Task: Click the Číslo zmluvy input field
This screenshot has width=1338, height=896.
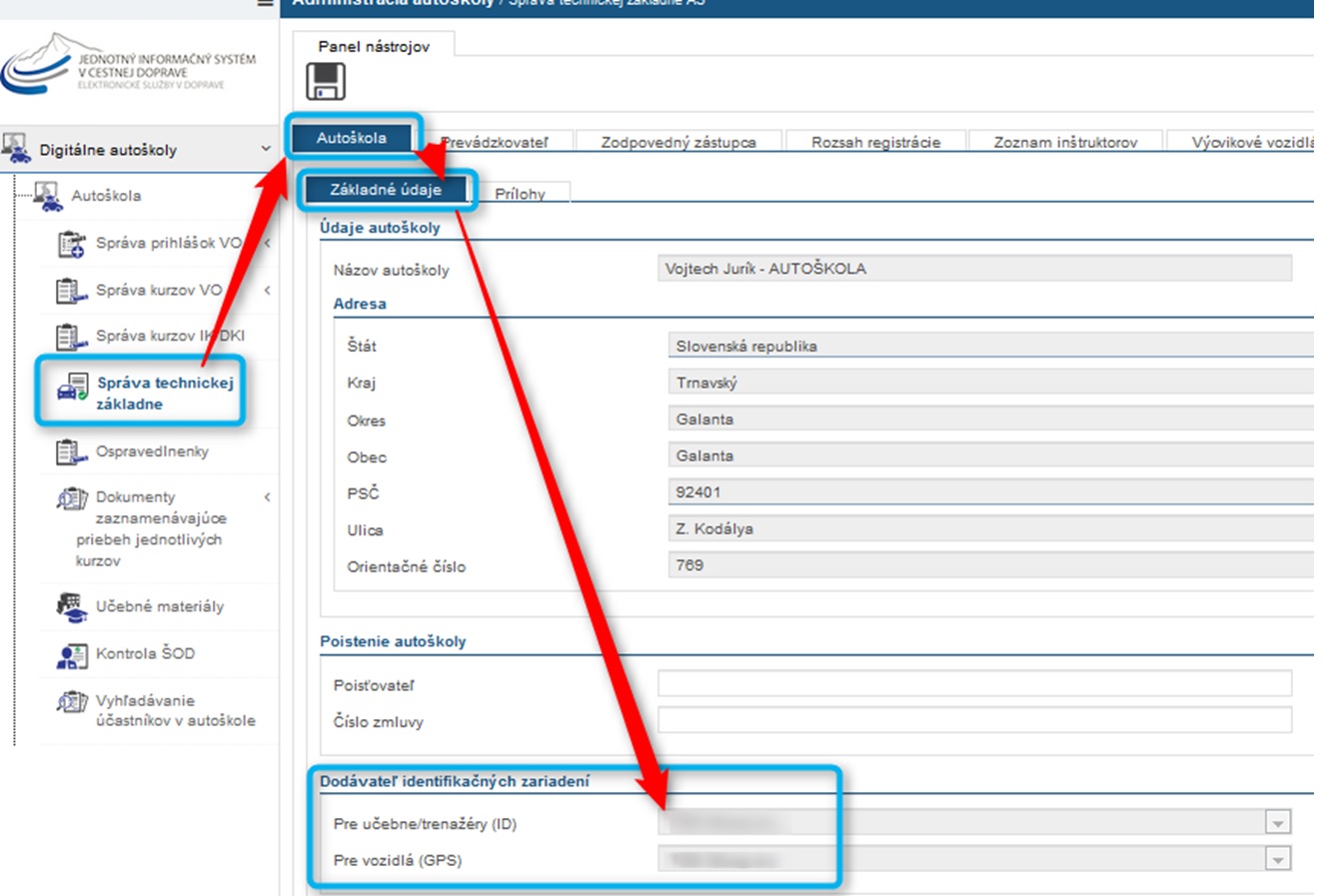Action: tap(974, 720)
